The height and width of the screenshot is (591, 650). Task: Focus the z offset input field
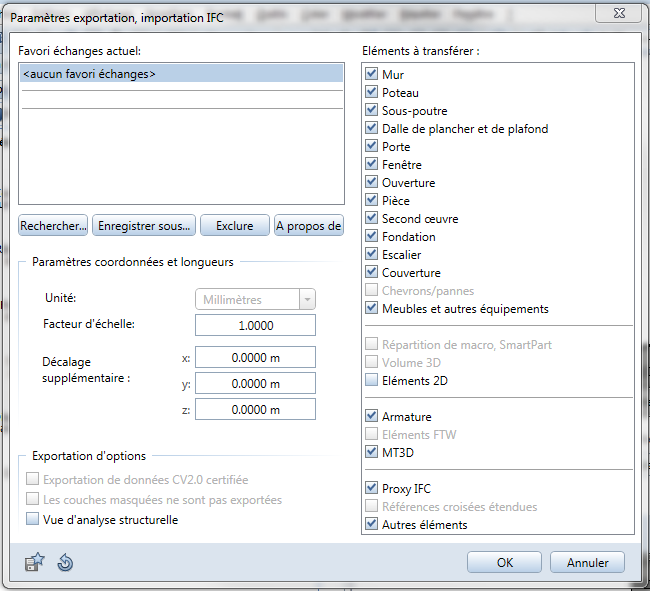pyautogui.click(x=255, y=409)
